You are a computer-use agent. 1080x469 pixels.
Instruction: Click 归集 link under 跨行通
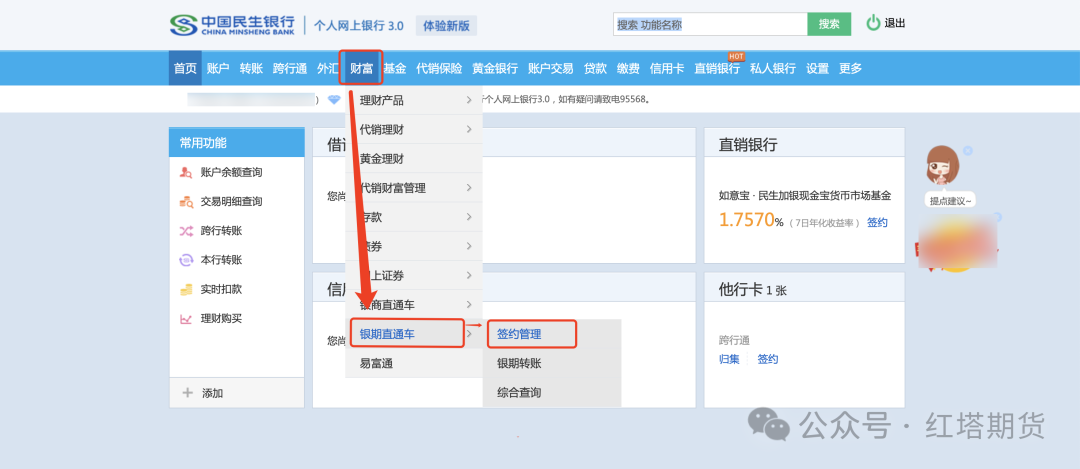point(729,359)
